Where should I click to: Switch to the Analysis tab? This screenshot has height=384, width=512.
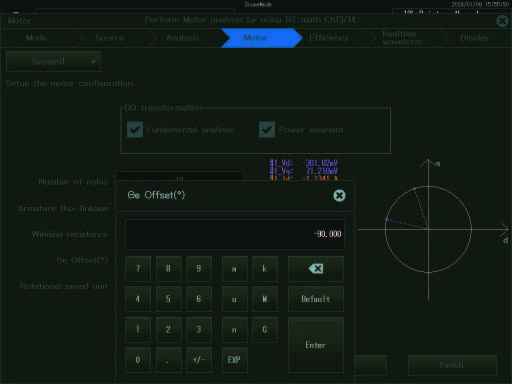[x=183, y=38]
